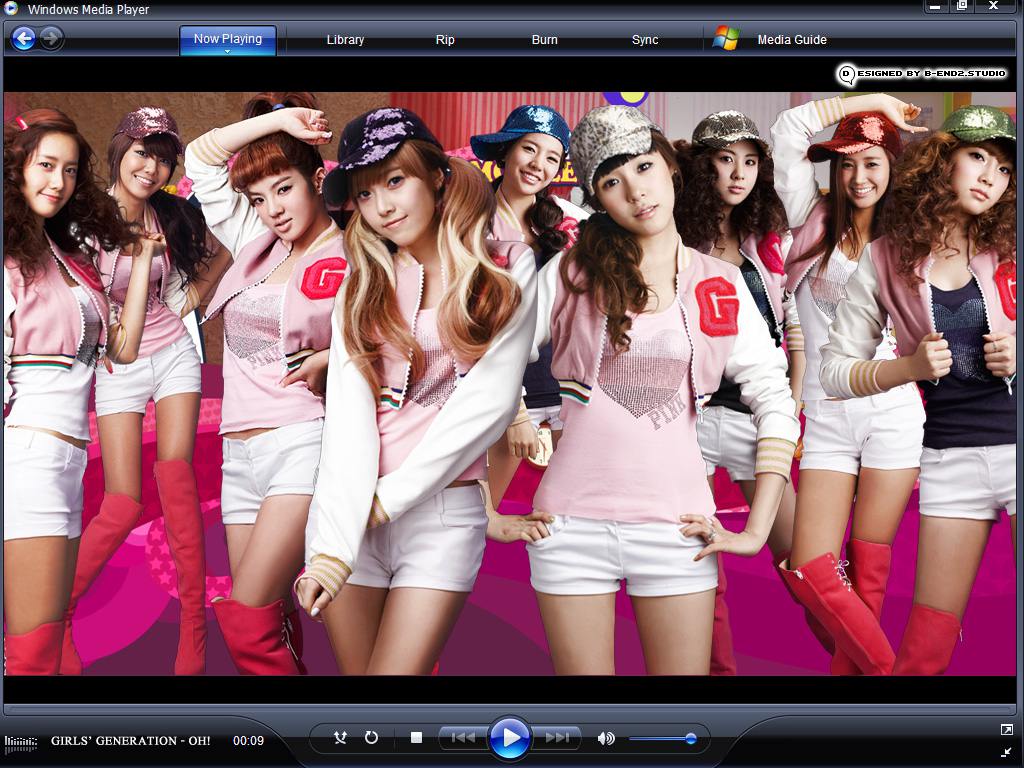Go back with the blue Back arrow
Screen dimensions: 1024x768
pos(24,39)
